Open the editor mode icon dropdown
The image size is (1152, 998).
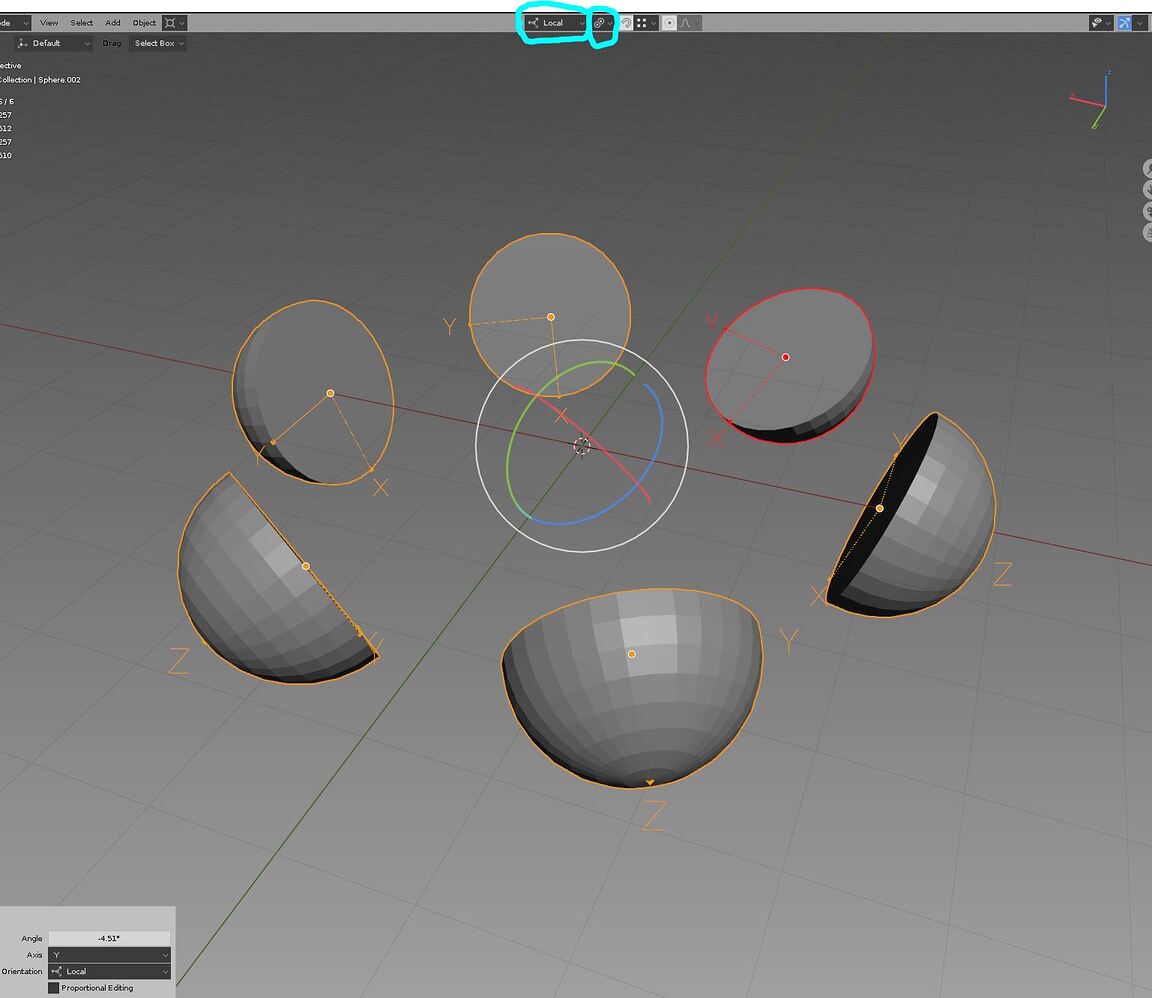(174, 23)
